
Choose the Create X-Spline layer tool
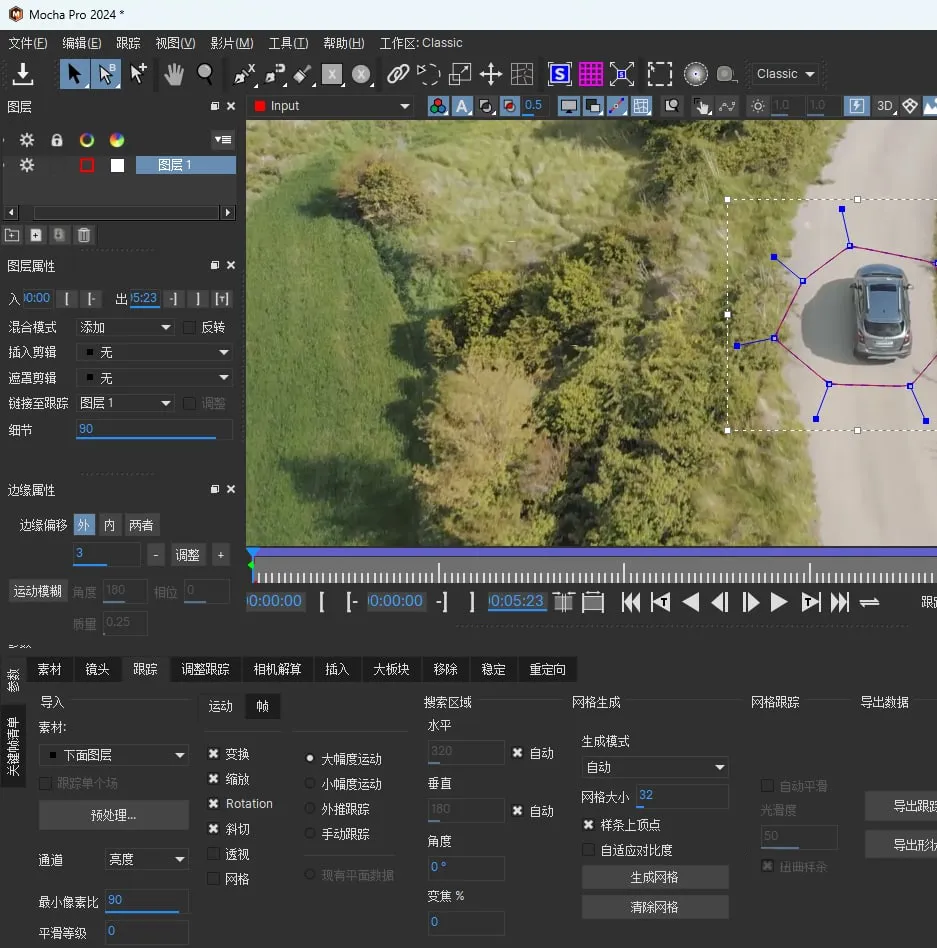coord(244,74)
